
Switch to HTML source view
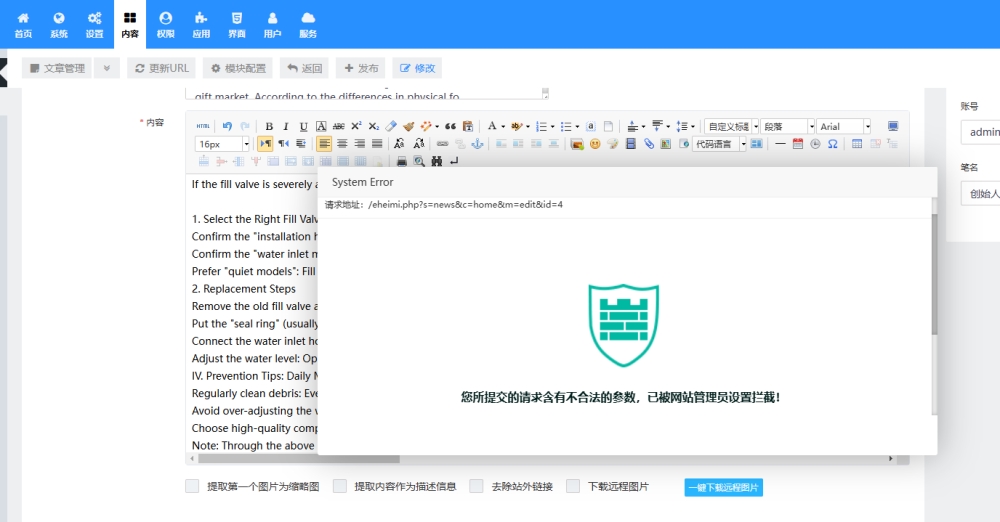point(203,126)
